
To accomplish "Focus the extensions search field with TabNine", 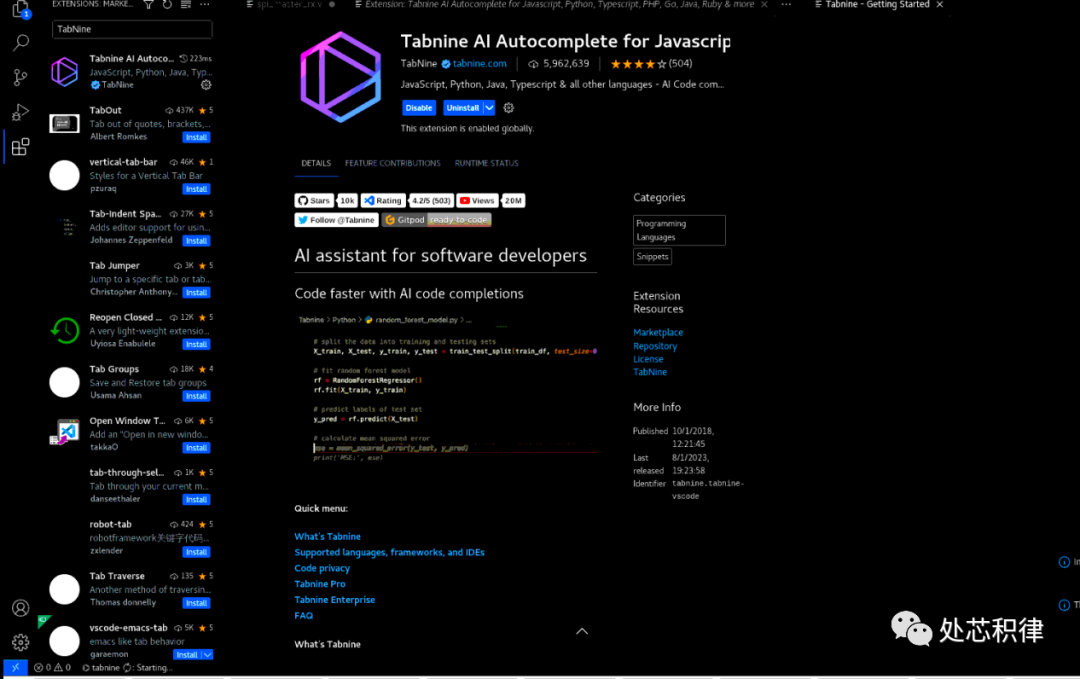I will [132, 29].
